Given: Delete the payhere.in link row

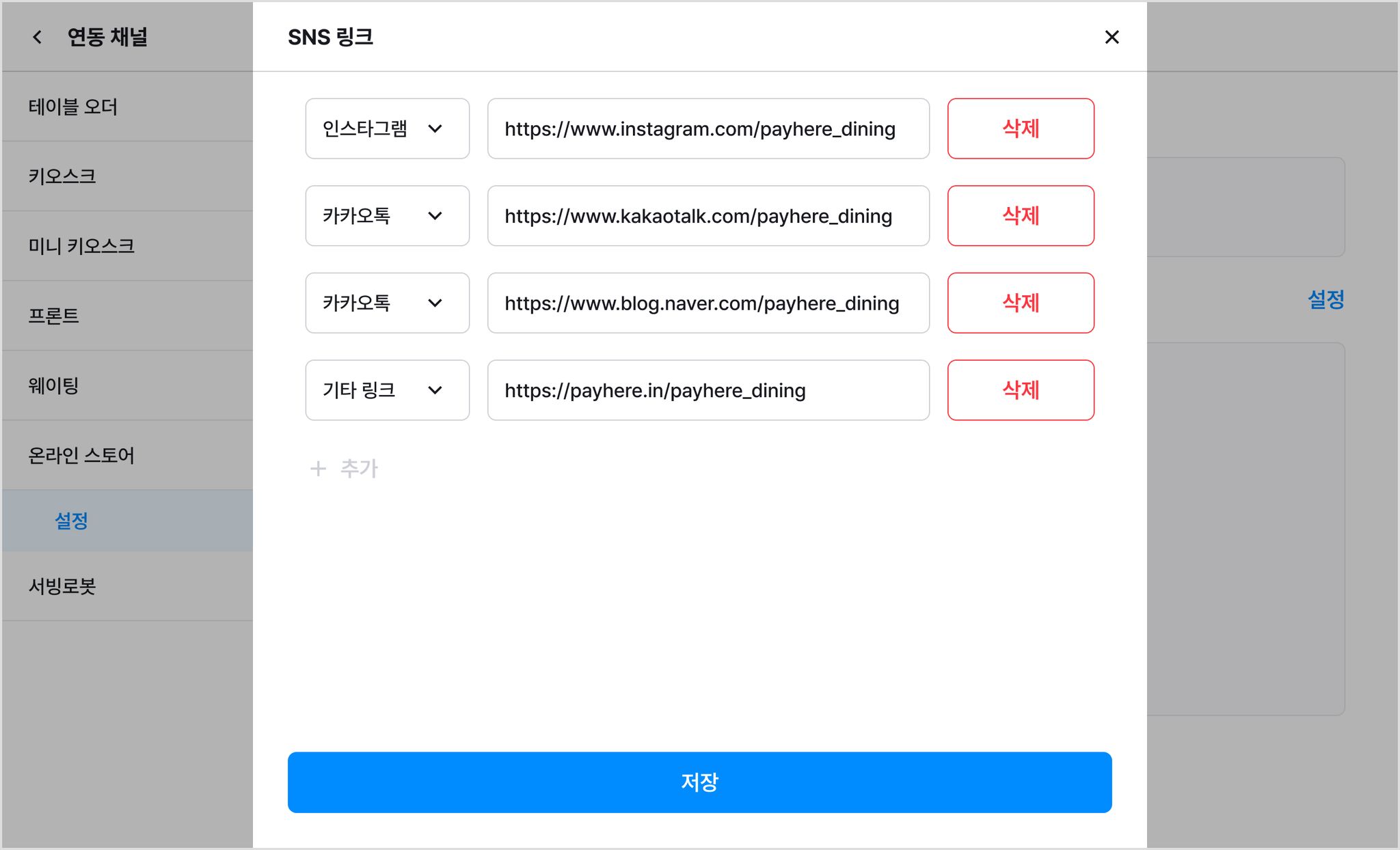Looking at the screenshot, I should pos(1021,390).
